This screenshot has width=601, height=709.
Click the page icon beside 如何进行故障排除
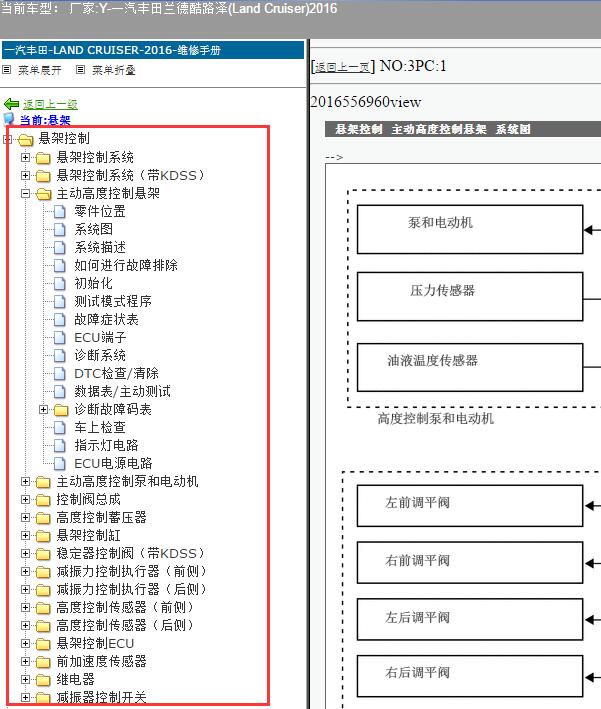pyautogui.click(x=60, y=265)
